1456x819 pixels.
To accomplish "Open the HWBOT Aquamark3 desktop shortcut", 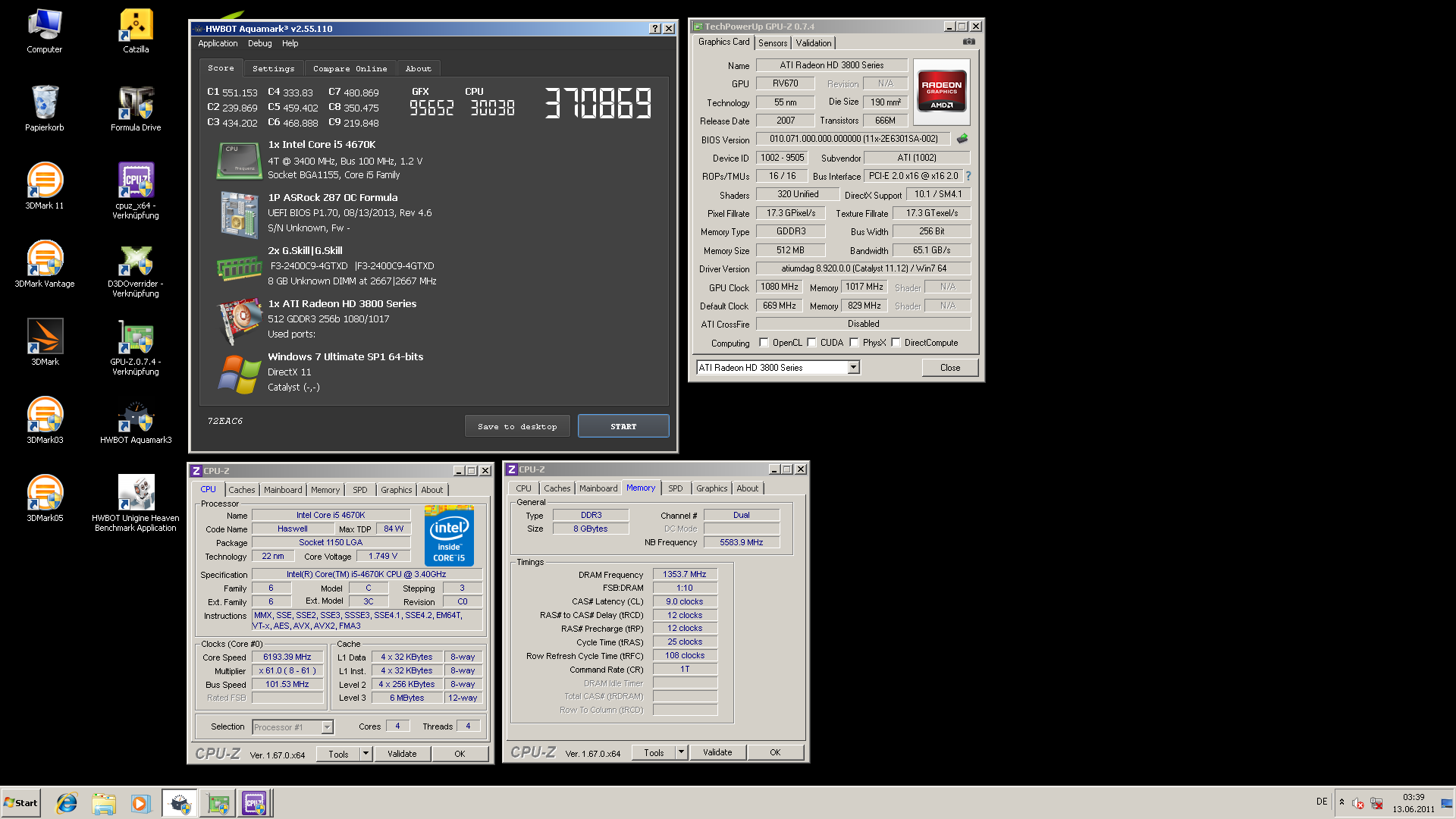I will [x=136, y=421].
